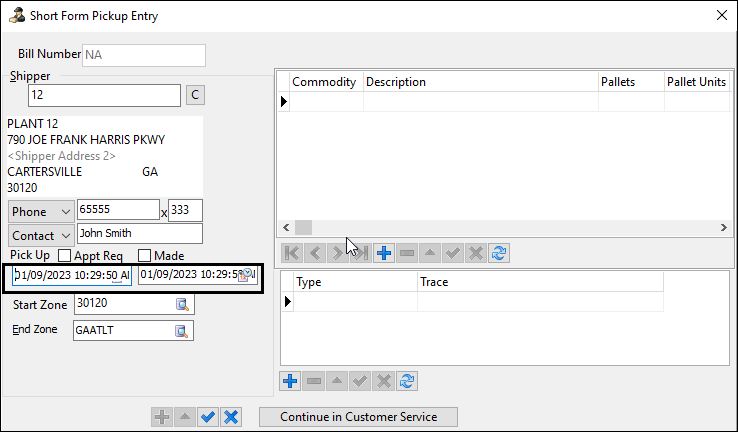738x432 pixels.
Task: Expand the Contact type dropdown
Action: tap(66, 234)
